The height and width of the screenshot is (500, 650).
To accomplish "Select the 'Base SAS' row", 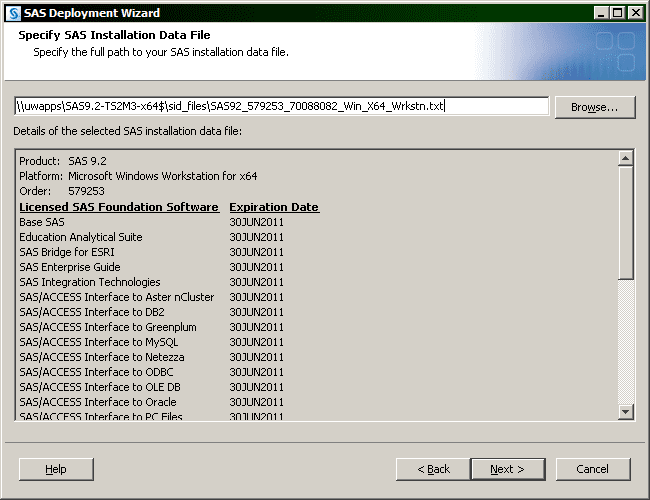I will click(x=152, y=222).
